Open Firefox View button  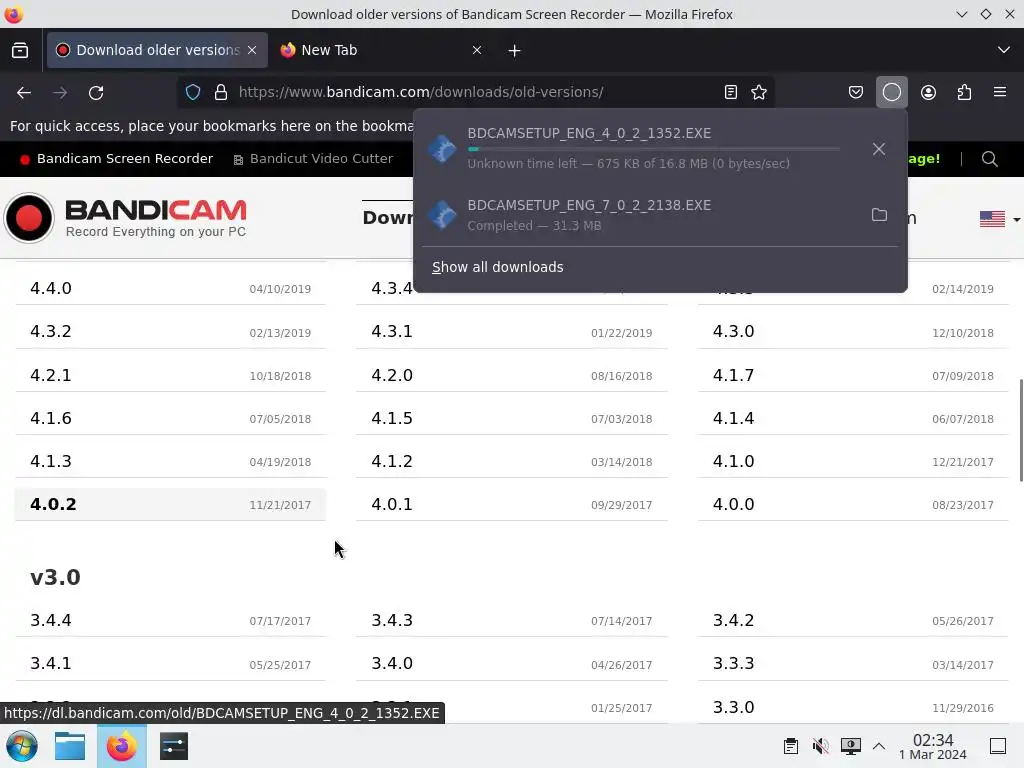tap(20, 50)
